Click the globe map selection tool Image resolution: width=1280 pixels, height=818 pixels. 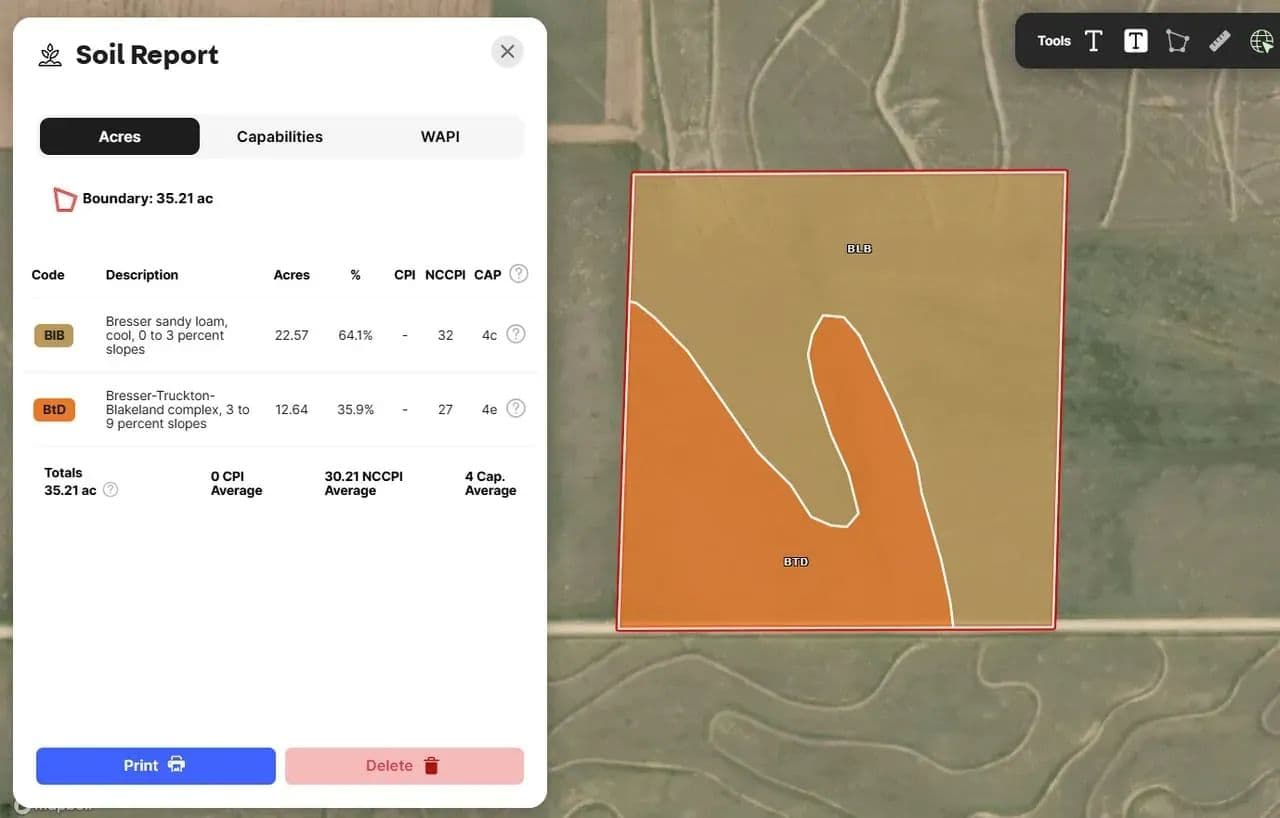(1261, 41)
